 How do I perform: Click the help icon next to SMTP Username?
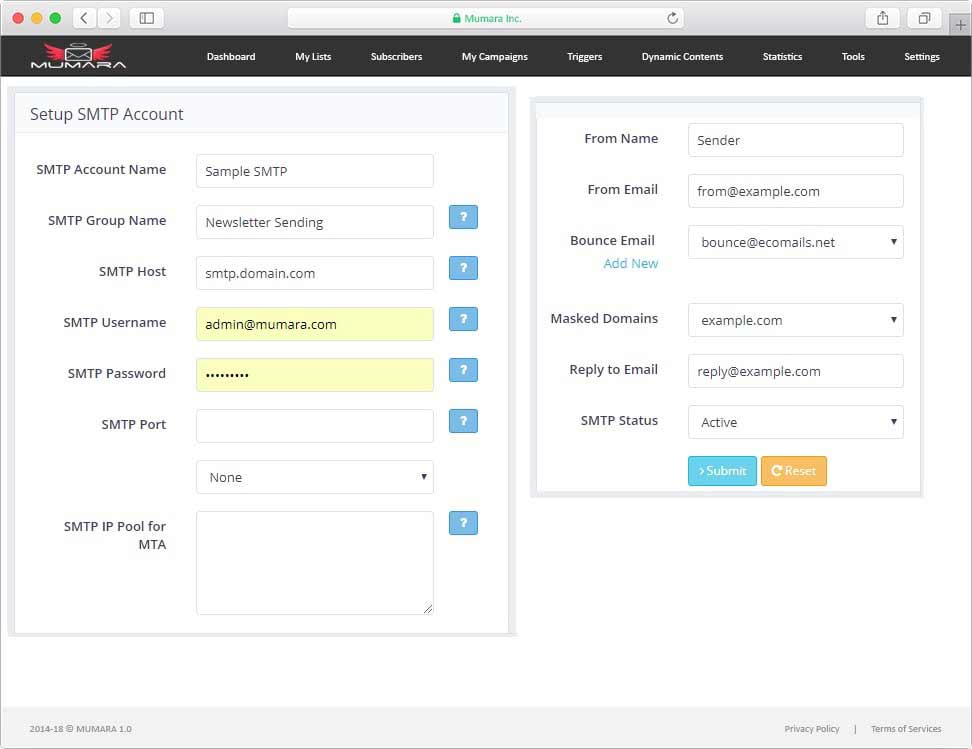(x=463, y=319)
